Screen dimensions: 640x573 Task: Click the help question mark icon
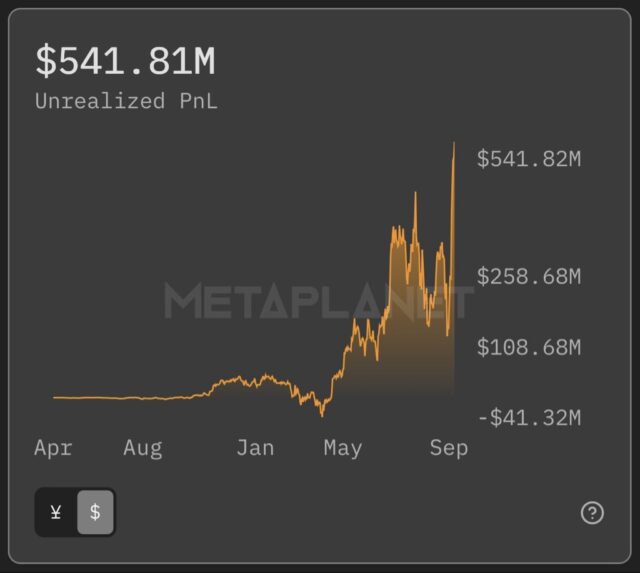point(592,513)
